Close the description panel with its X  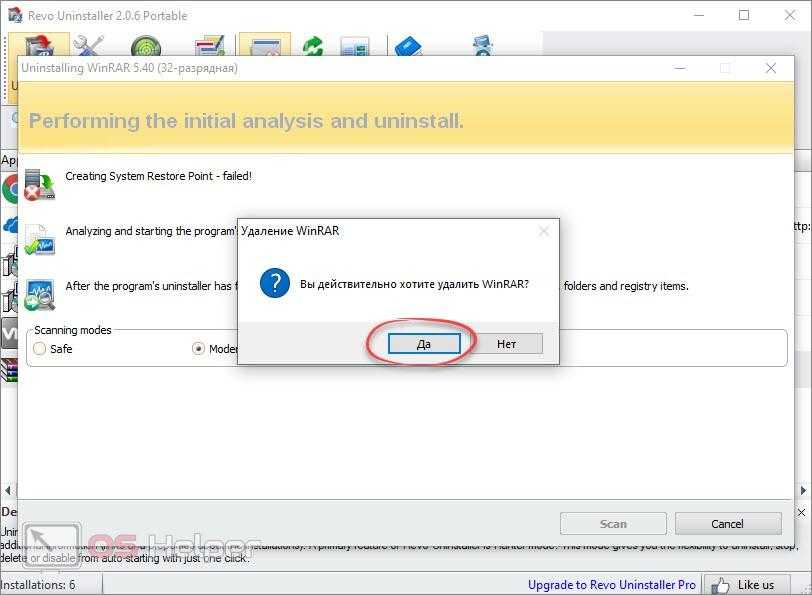[x=801, y=512]
